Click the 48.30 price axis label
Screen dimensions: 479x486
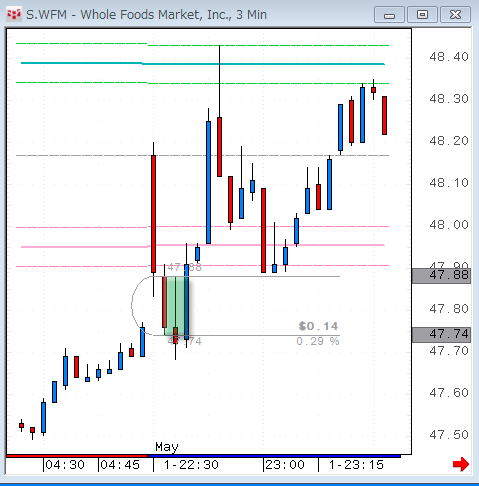[449, 99]
